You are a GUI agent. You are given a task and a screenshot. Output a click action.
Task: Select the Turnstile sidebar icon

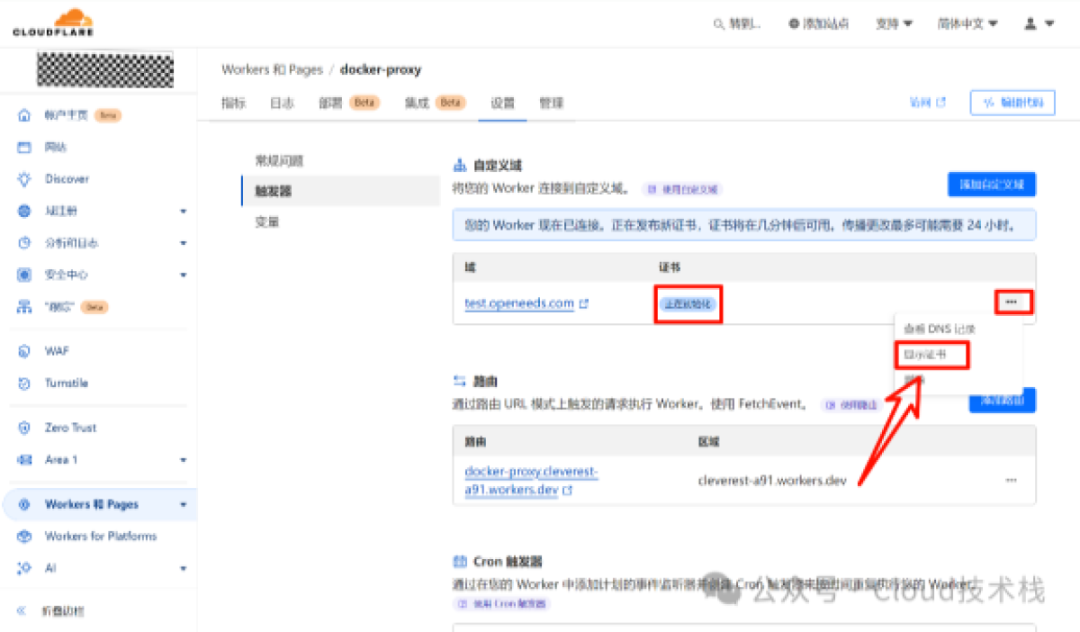pos(24,383)
